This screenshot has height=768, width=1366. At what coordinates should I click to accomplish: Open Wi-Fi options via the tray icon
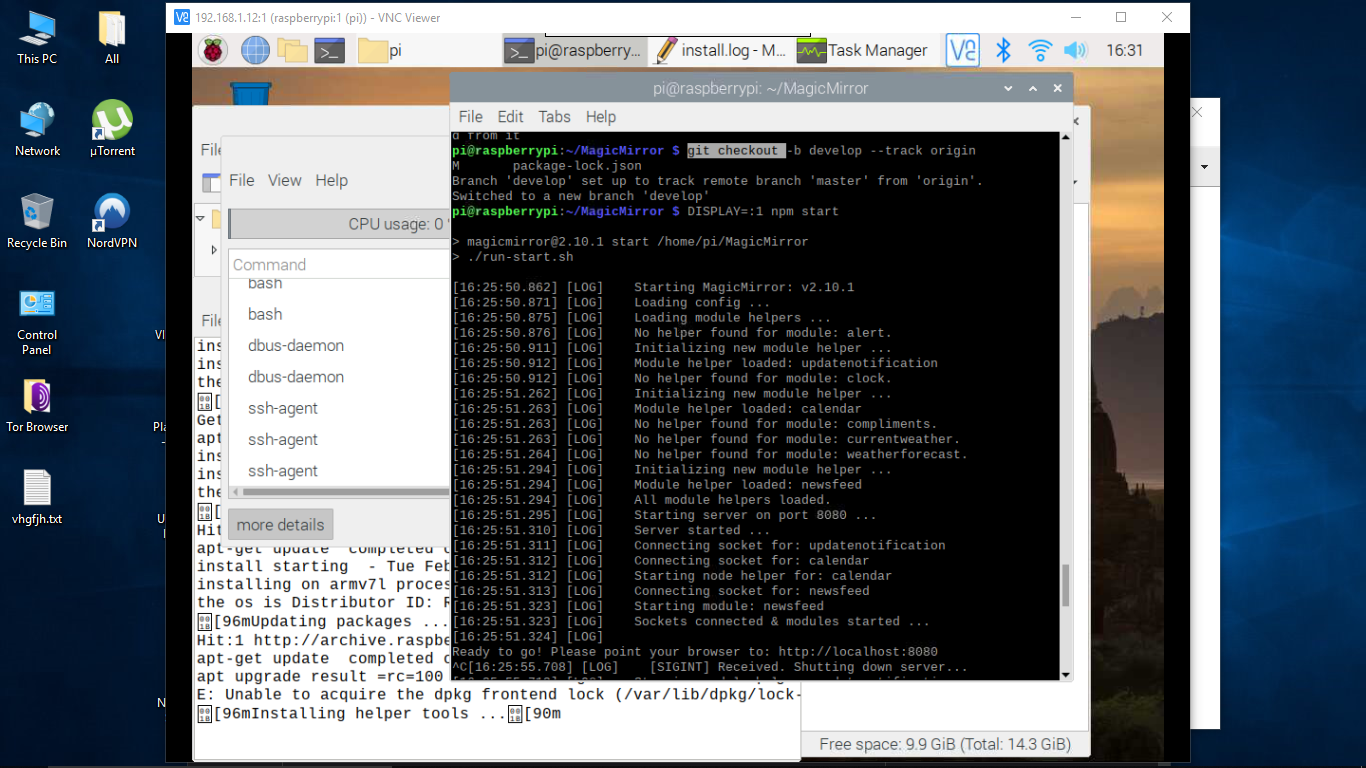(x=1040, y=50)
